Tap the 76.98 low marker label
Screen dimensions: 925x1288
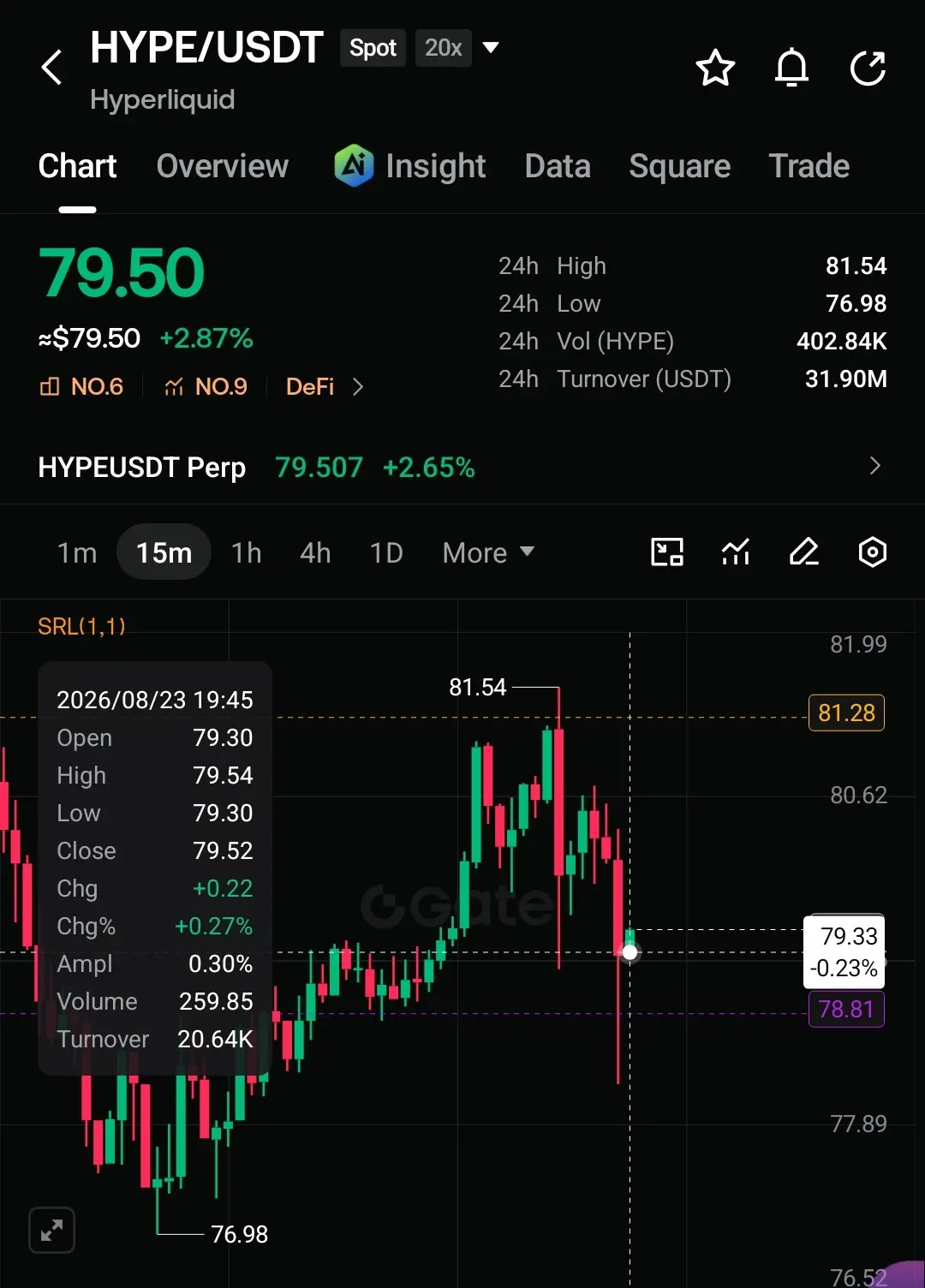[240, 1234]
